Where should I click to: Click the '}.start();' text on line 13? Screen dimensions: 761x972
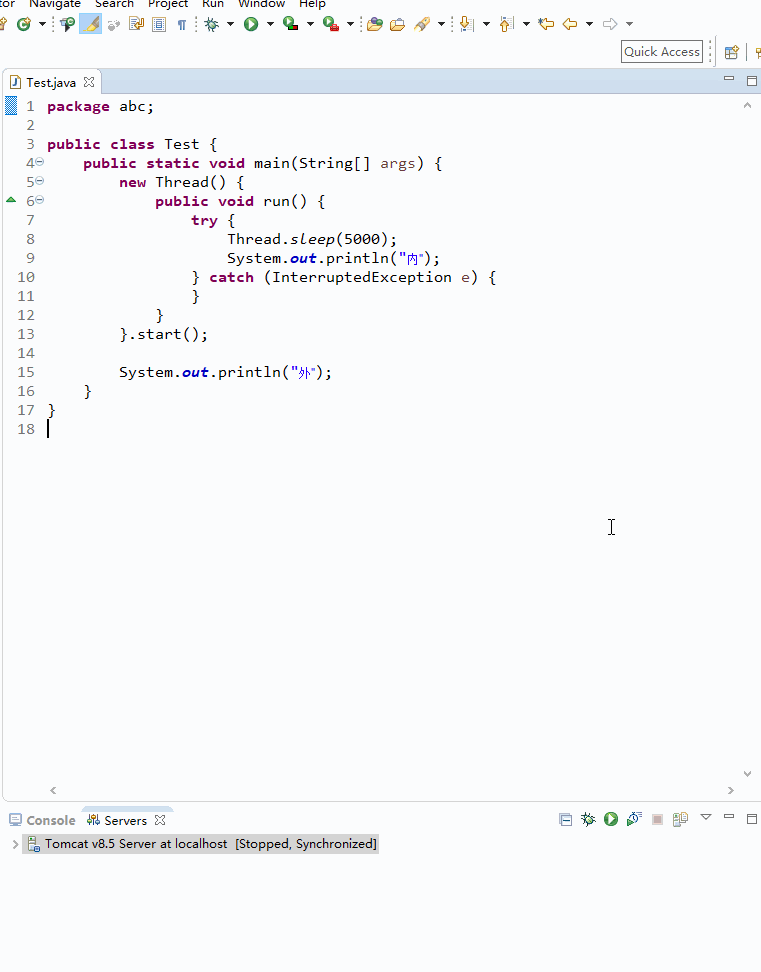(x=164, y=334)
